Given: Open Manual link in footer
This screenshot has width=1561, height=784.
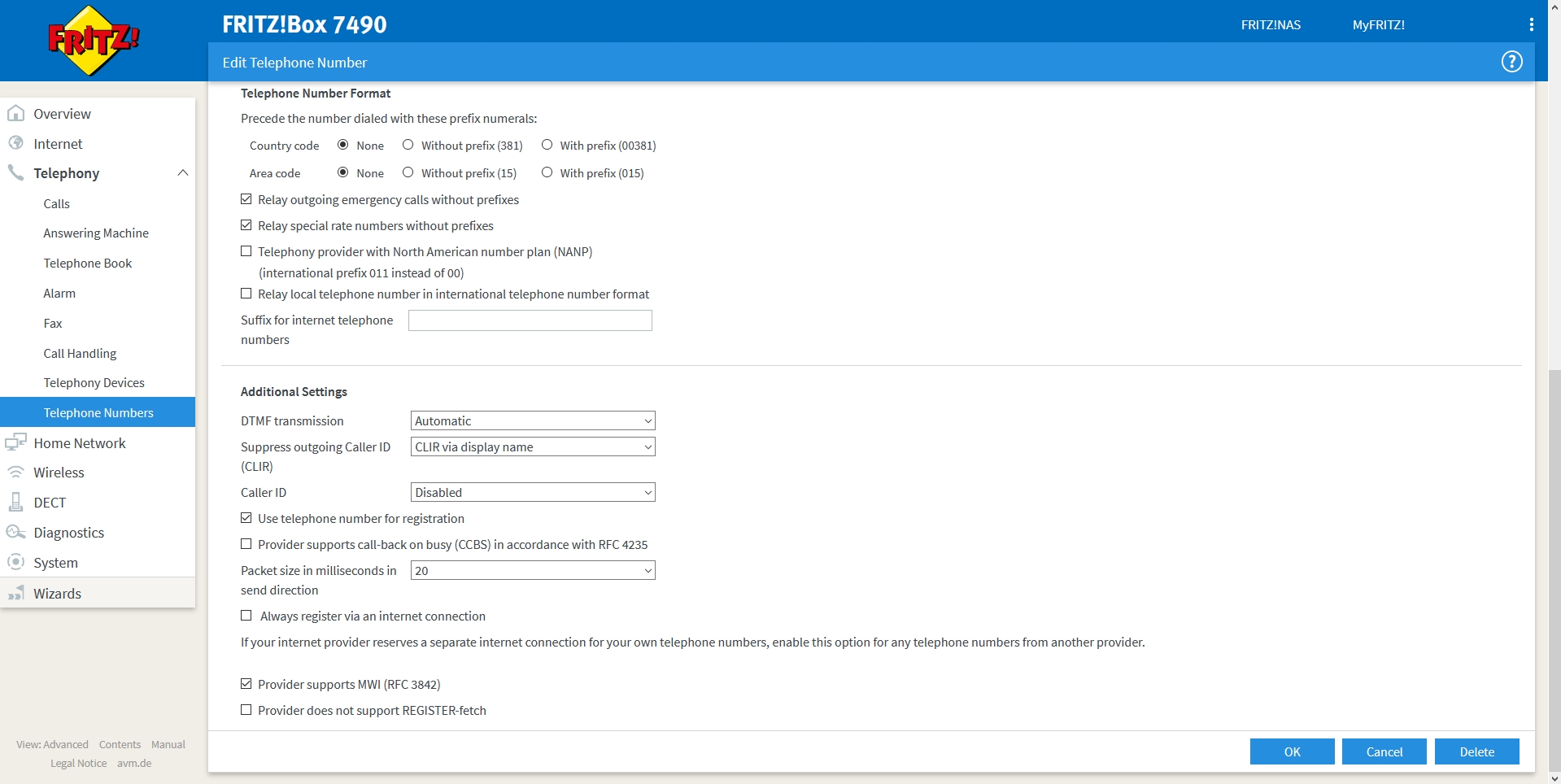Looking at the screenshot, I should (168, 744).
